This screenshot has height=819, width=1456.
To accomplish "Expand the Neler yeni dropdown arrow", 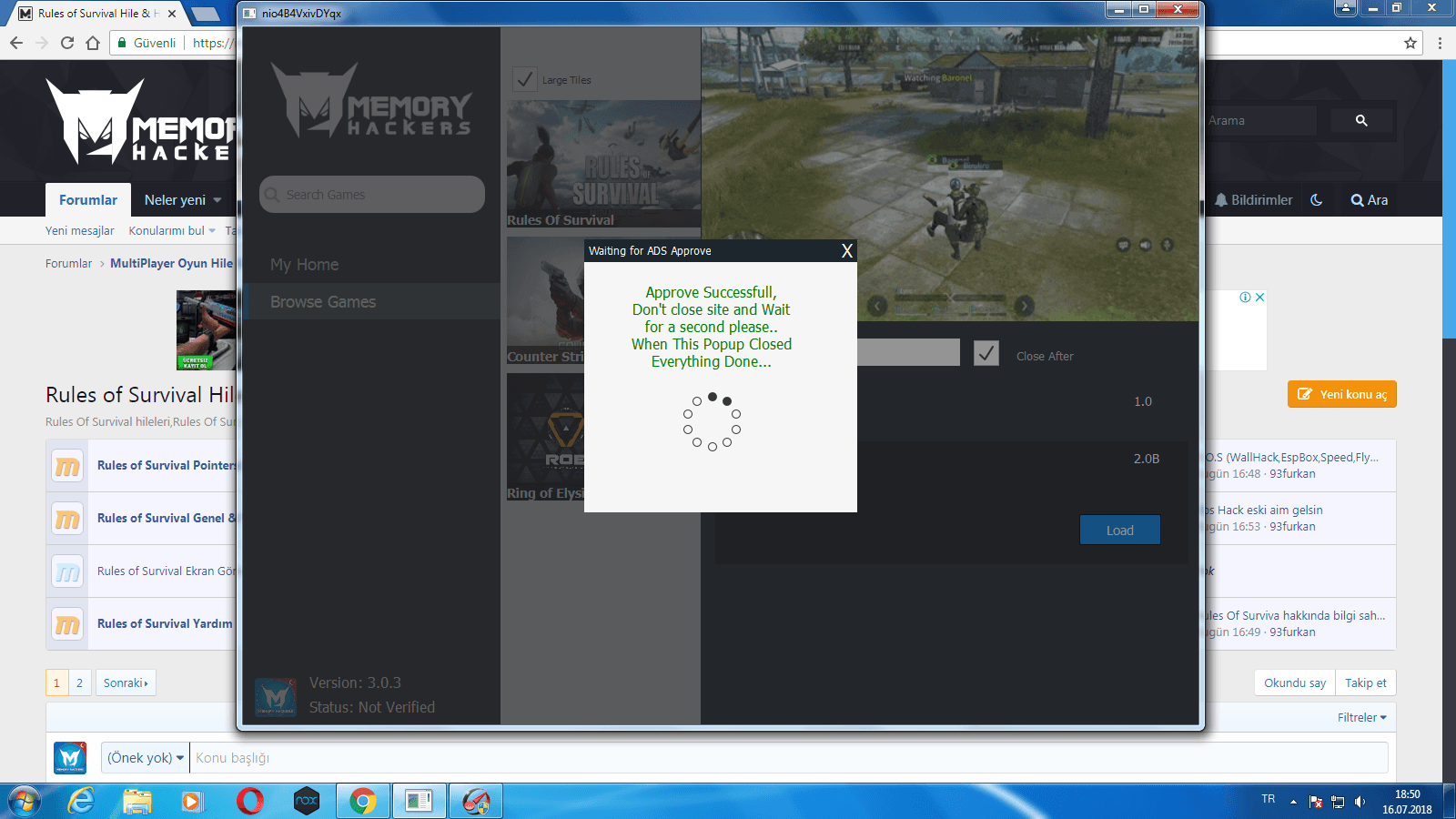I will [x=217, y=200].
